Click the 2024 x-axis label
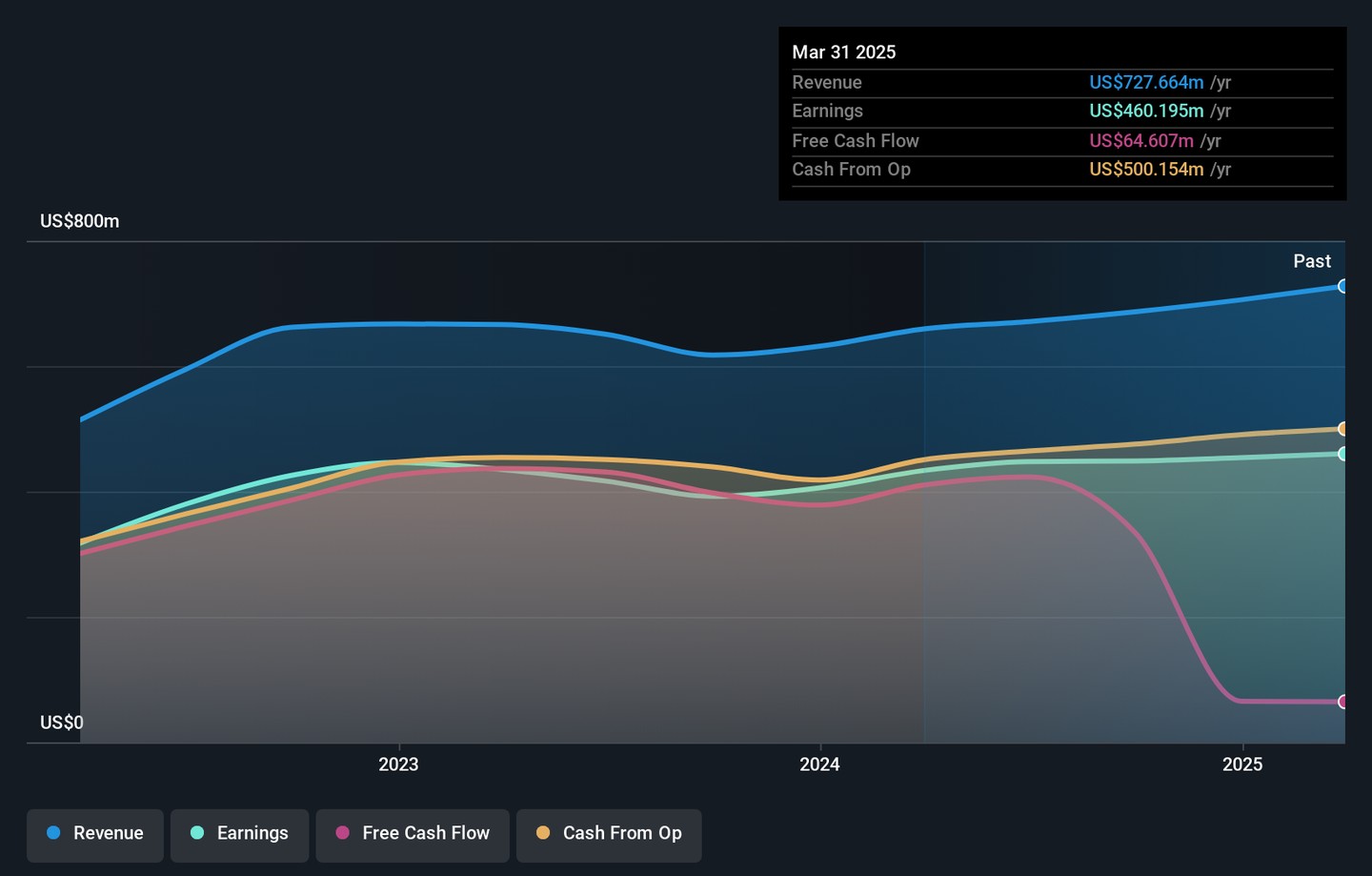The height and width of the screenshot is (876, 1372). pyautogui.click(x=819, y=764)
